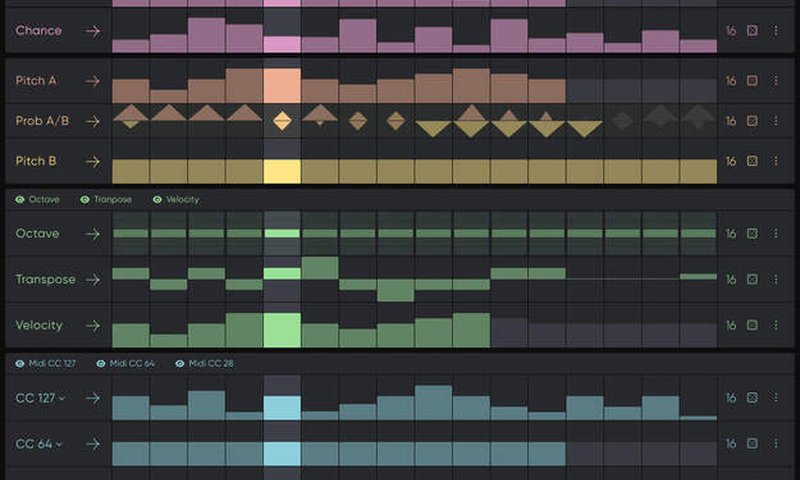Toggle visibility of the Octave lane
Image resolution: width=800 pixels, height=480 pixels.
coord(21,200)
